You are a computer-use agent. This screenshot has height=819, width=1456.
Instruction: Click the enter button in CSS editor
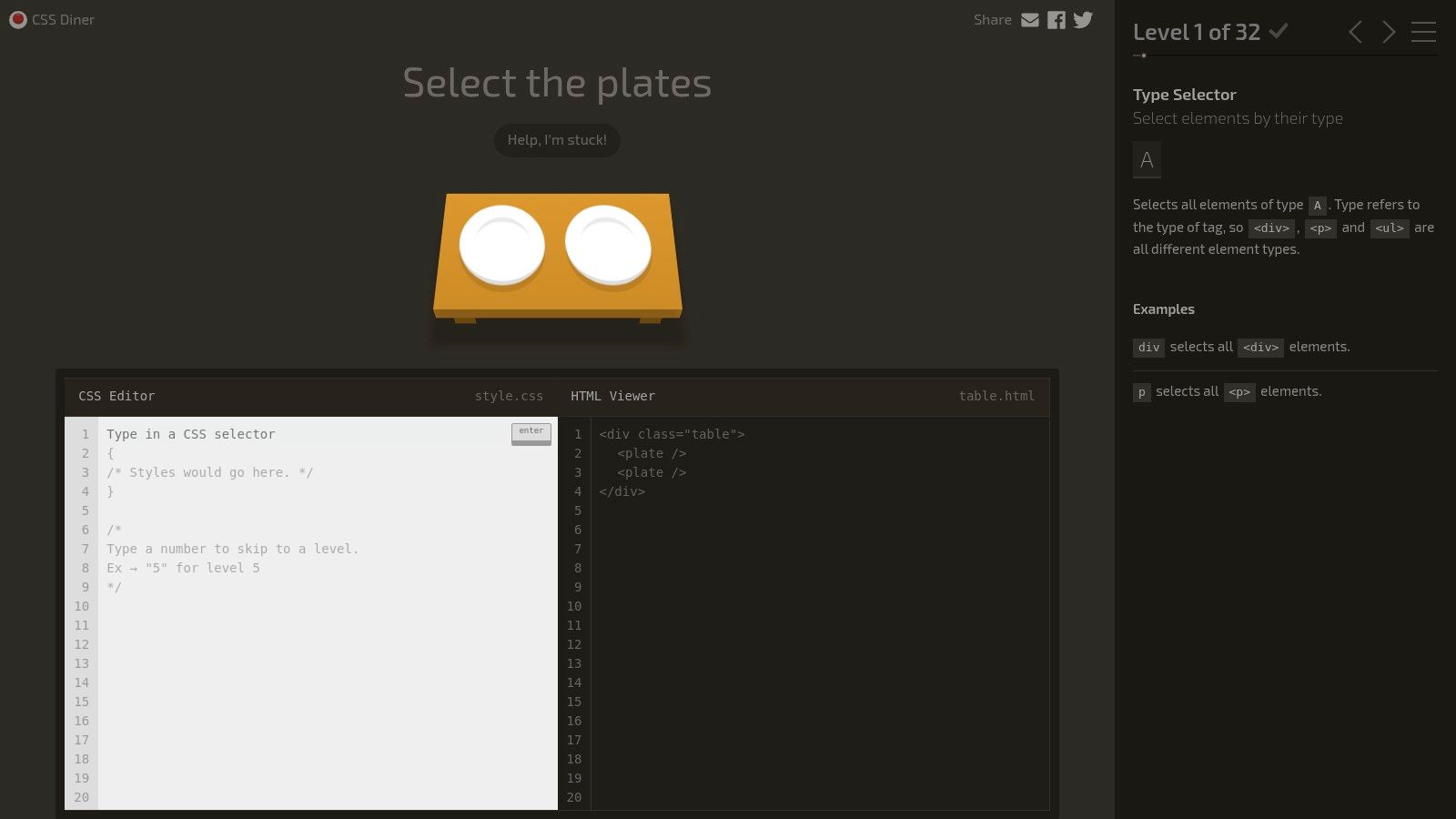[x=531, y=433]
